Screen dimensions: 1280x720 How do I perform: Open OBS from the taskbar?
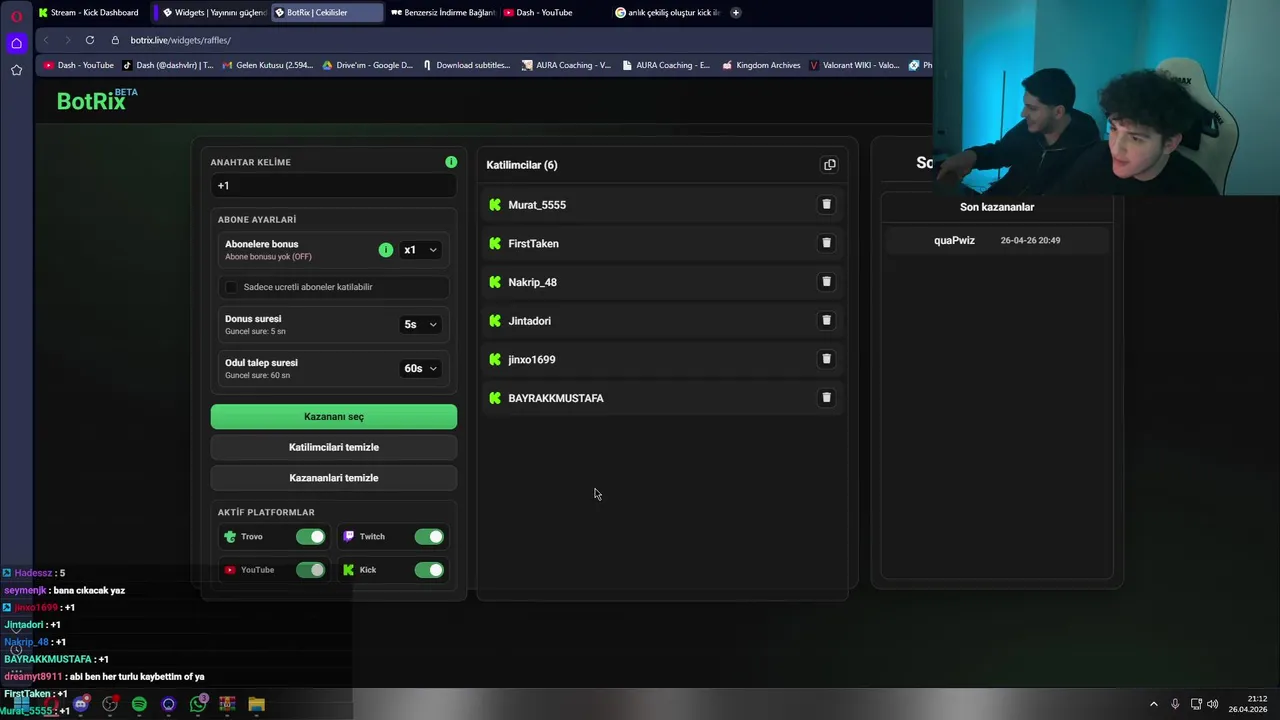[110, 704]
